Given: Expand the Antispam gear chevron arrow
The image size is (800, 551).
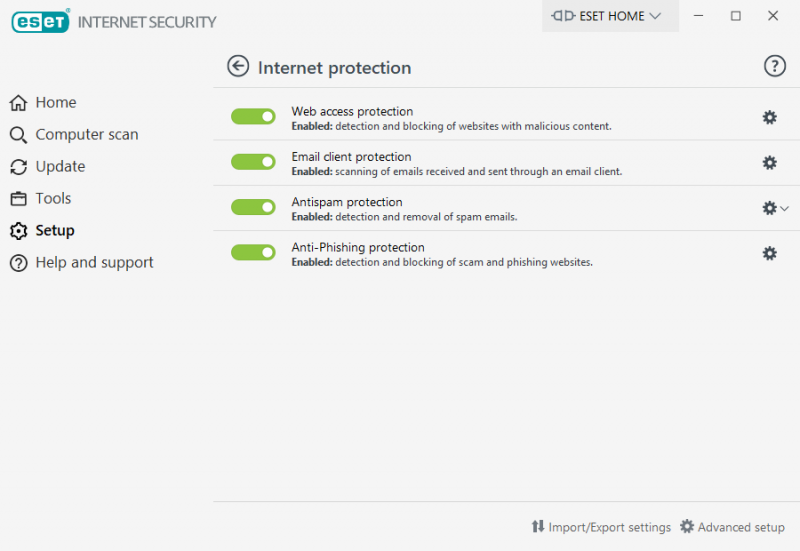Looking at the screenshot, I should coord(785,208).
